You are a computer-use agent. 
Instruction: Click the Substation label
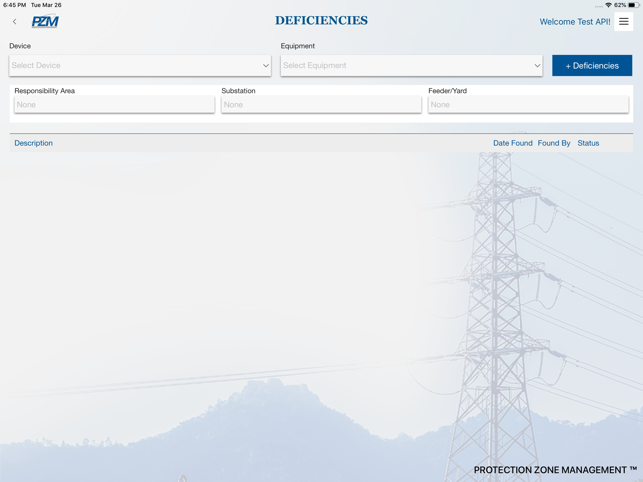[238, 91]
